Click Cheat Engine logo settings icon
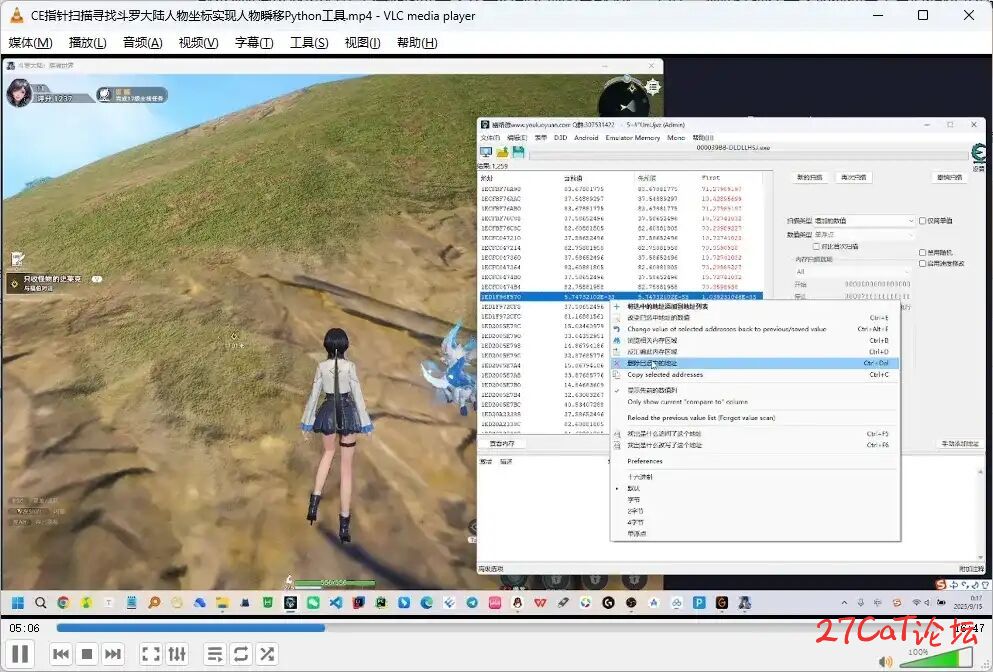 point(979,153)
